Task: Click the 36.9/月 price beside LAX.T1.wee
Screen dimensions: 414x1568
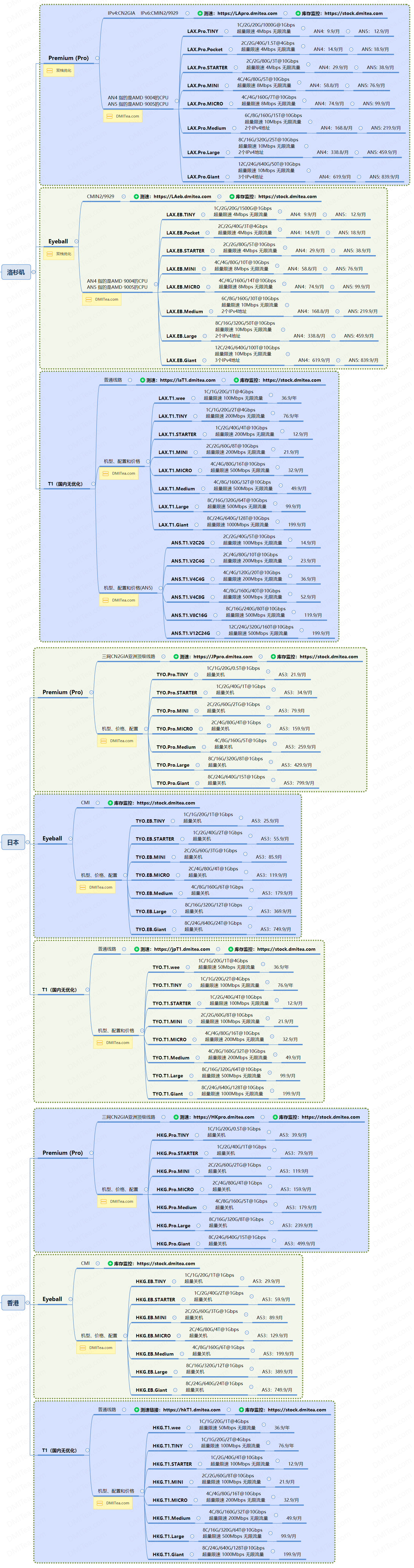Action: (x=289, y=399)
